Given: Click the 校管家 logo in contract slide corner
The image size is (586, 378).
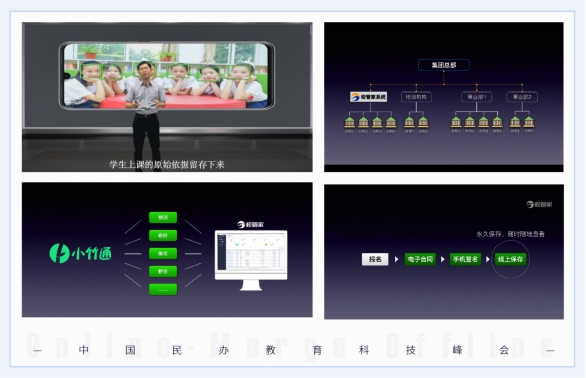Looking at the screenshot, I should [x=539, y=204].
